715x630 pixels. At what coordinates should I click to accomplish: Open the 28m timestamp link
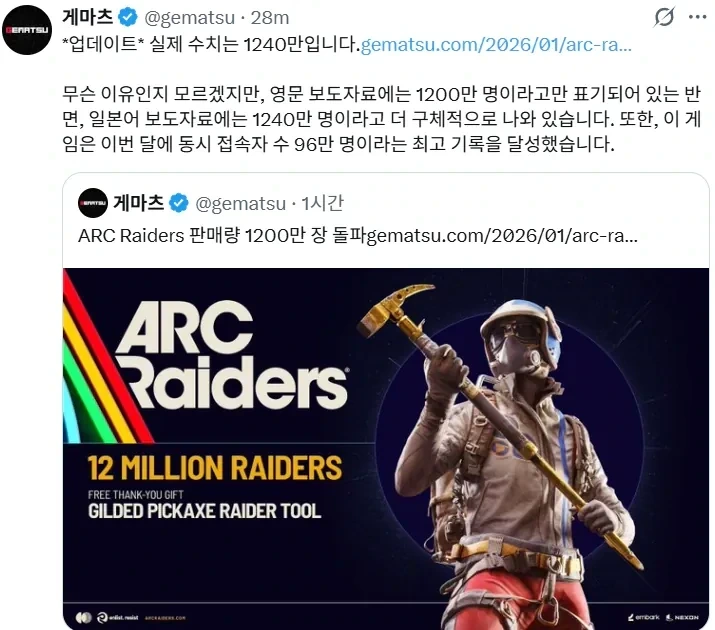(x=270, y=18)
